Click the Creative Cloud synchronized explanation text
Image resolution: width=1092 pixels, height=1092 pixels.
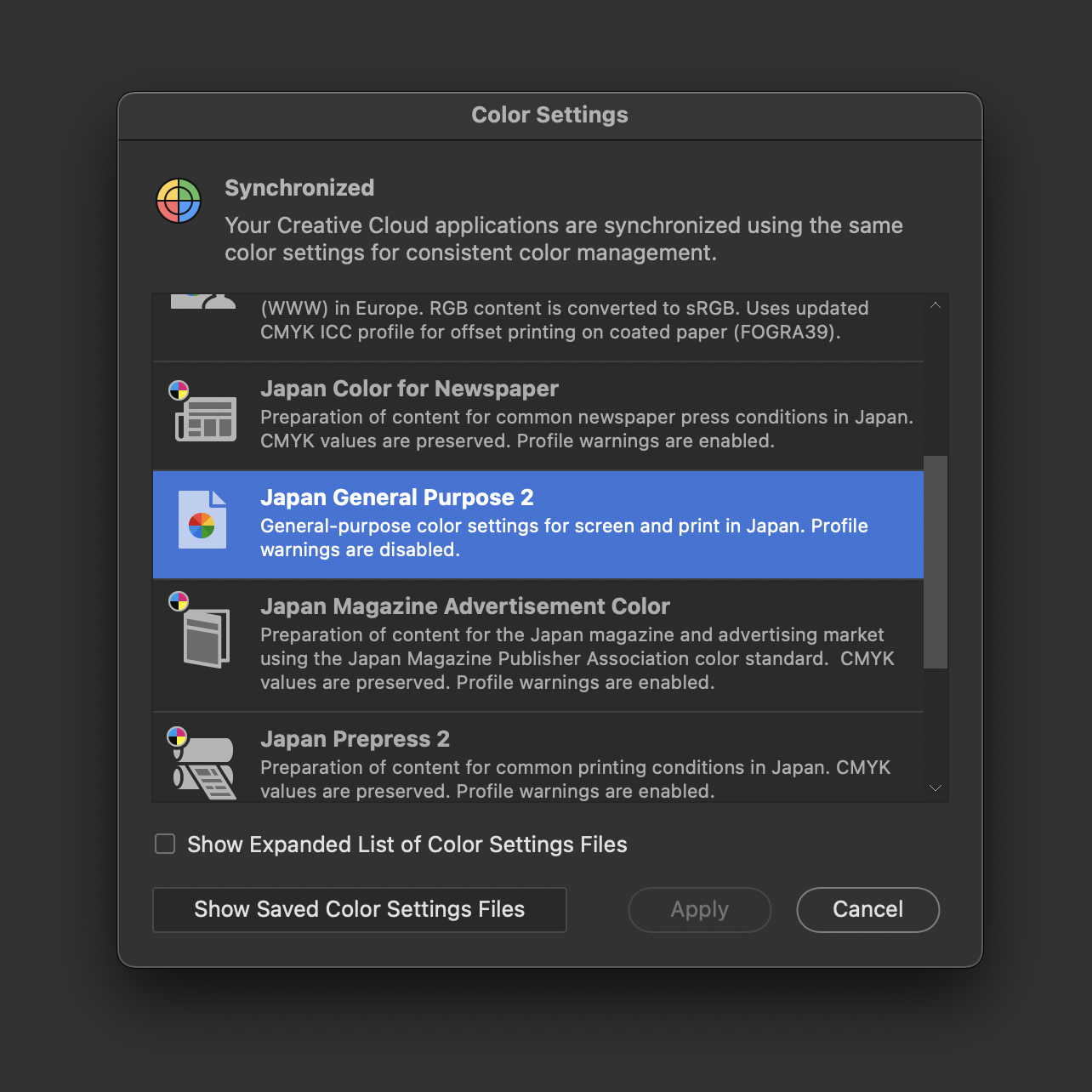click(564, 239)
